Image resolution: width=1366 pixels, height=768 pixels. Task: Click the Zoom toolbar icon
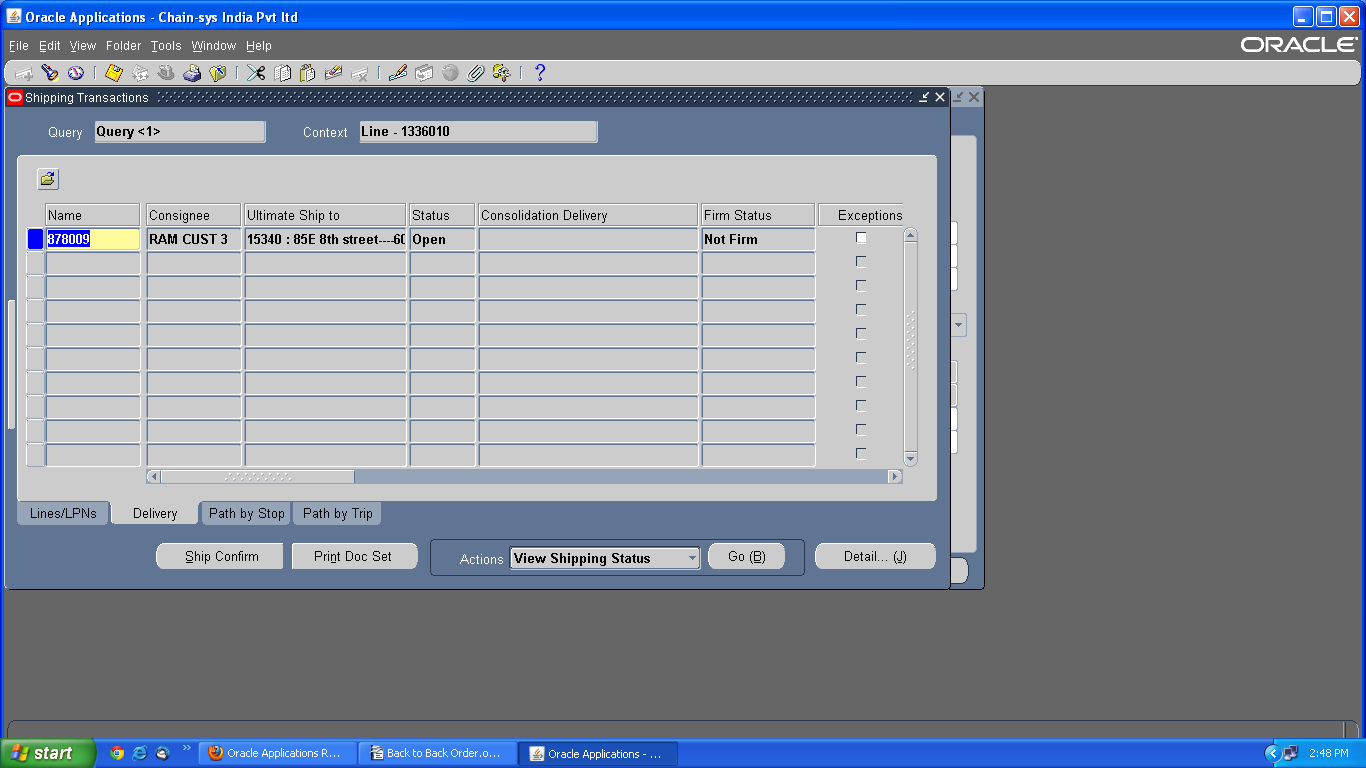(x=424, y=73)
